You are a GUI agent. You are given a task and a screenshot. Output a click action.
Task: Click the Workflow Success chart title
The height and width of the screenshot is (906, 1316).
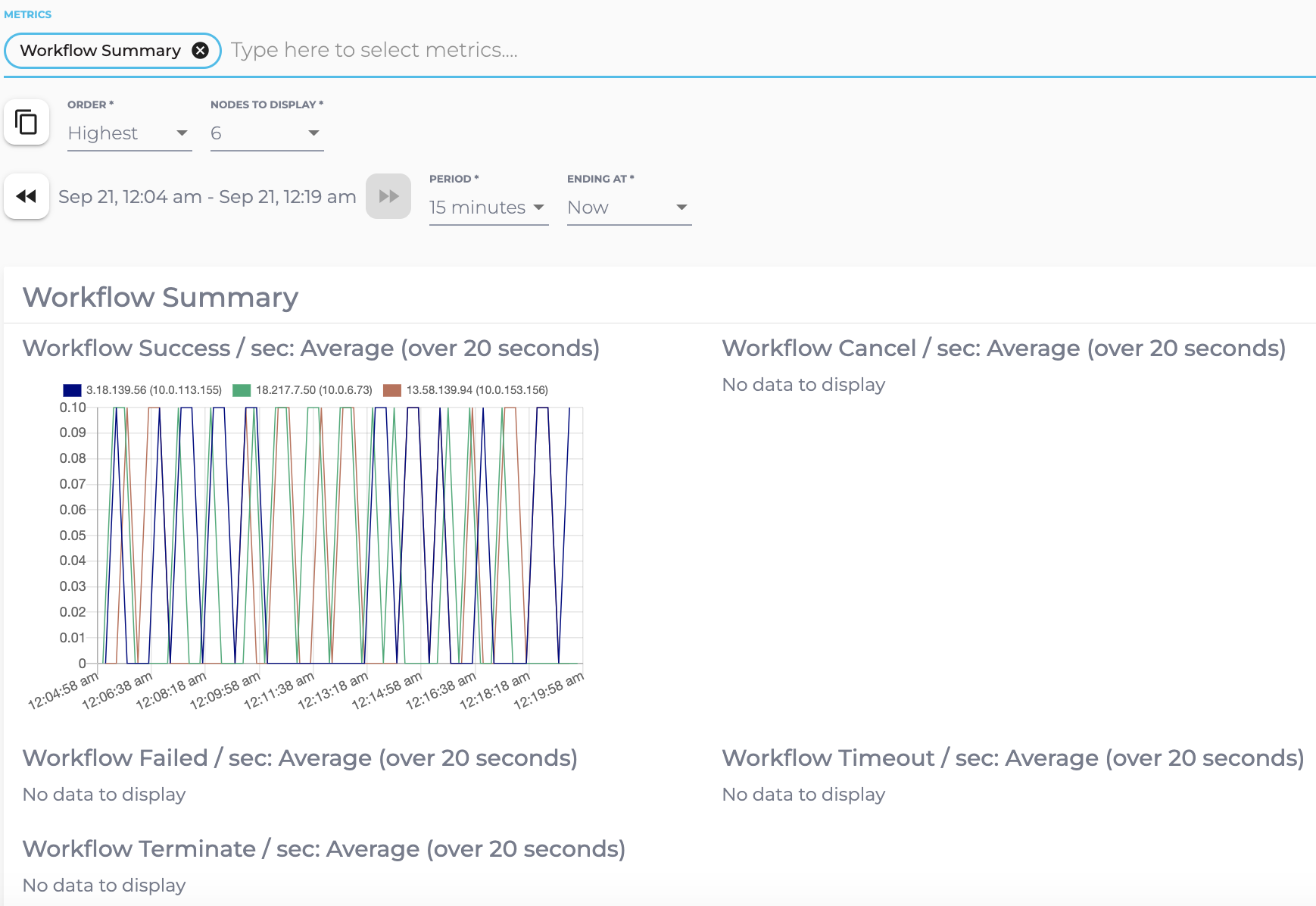[310, 348]
